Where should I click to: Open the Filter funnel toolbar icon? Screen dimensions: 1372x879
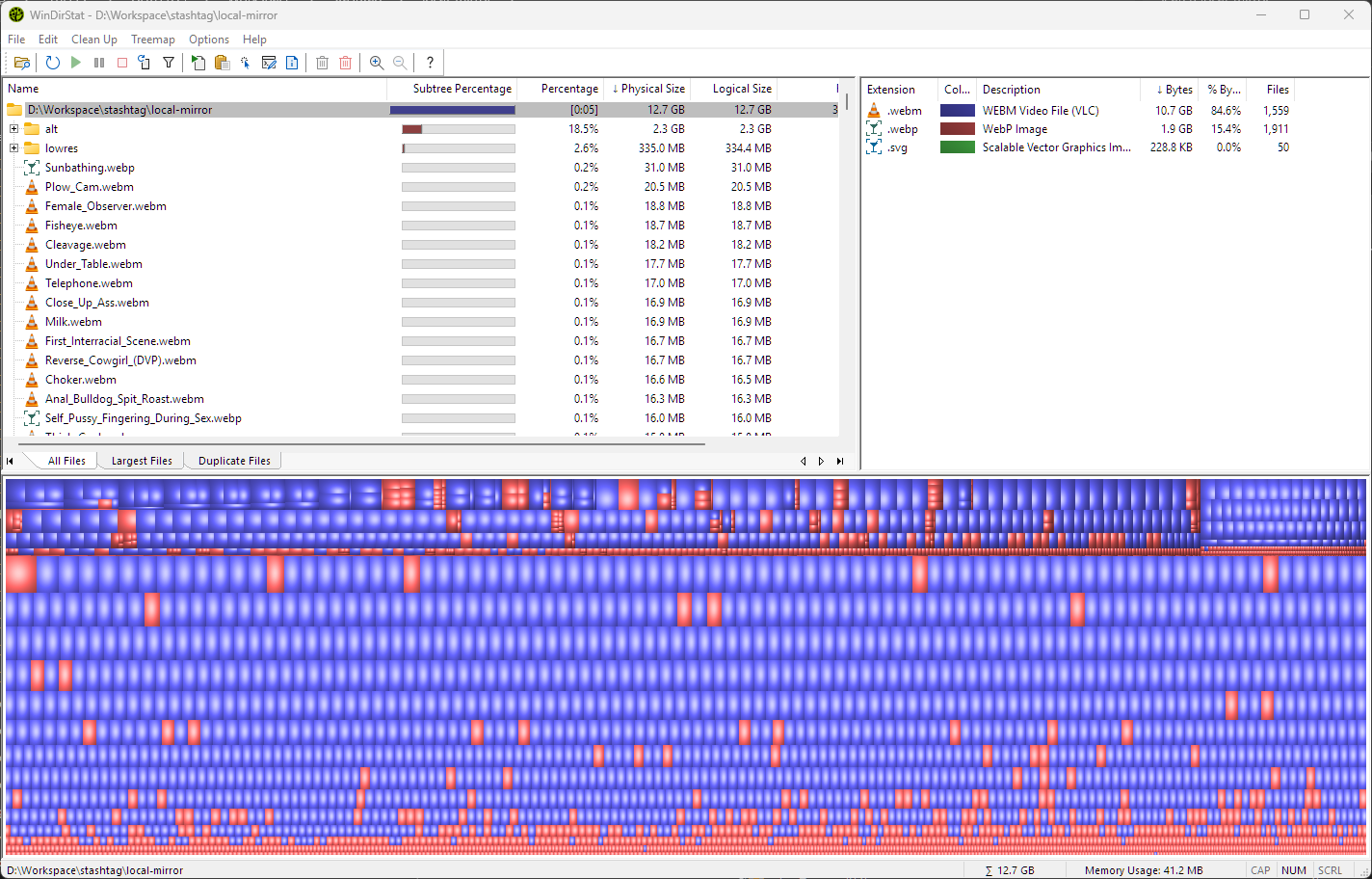click(x=169, y=63)
